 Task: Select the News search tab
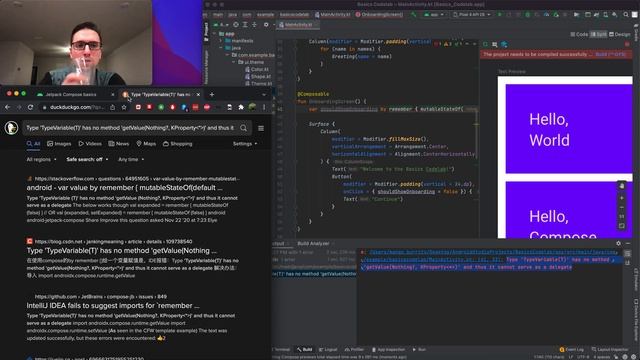click(x=118, y=144)
